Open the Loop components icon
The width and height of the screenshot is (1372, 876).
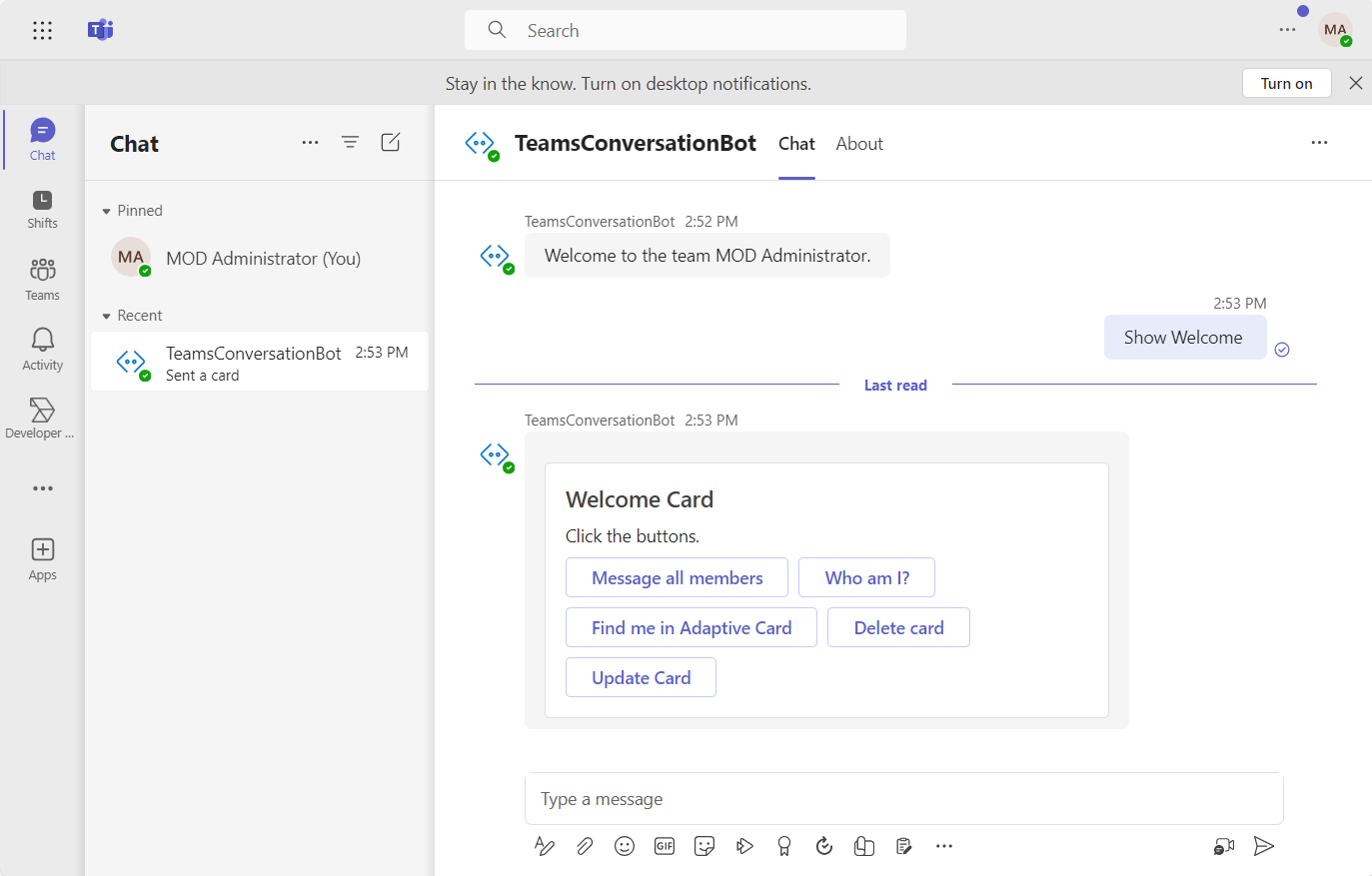[x=824, y=846]
